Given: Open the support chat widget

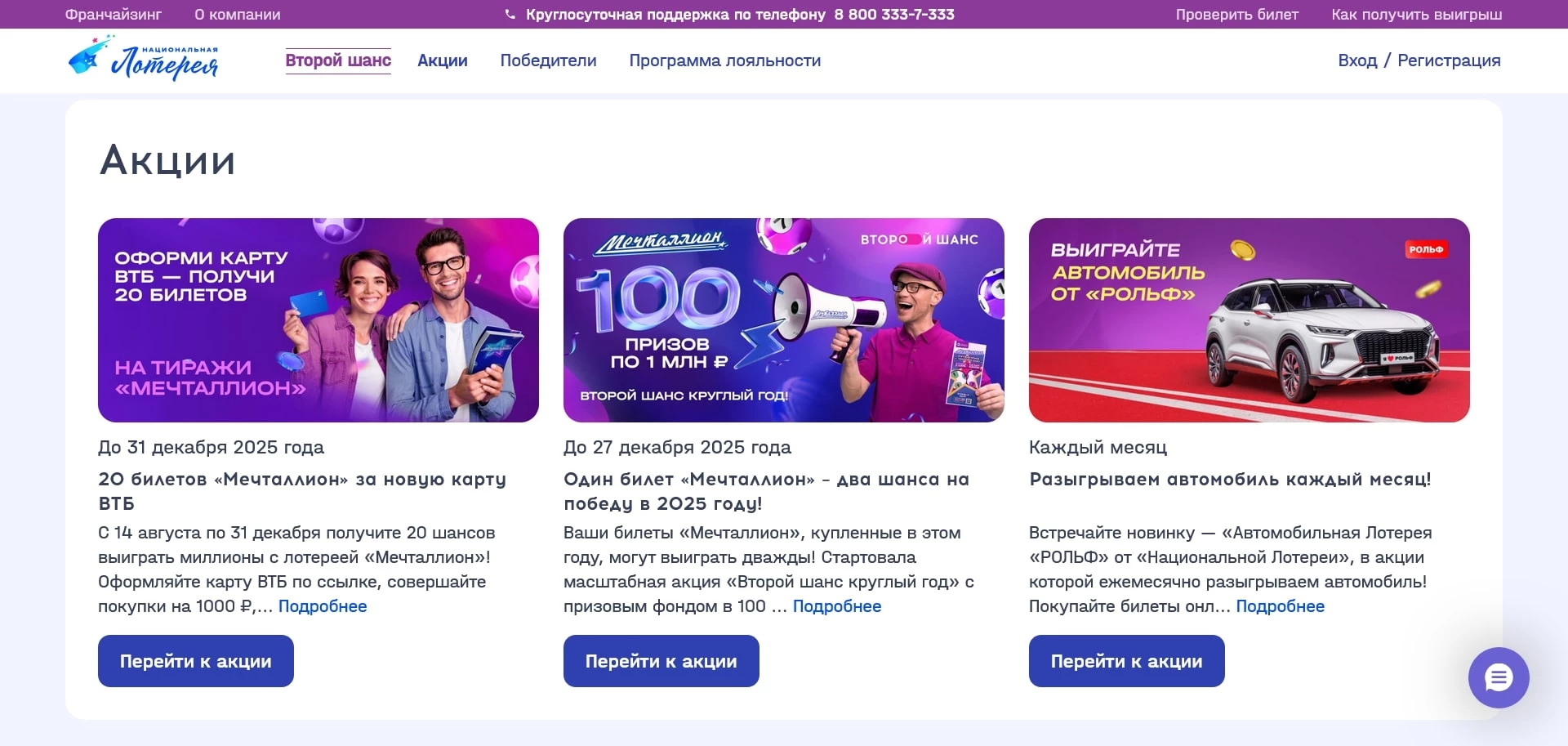Looking at the screenshot, I should (1497, 677).
